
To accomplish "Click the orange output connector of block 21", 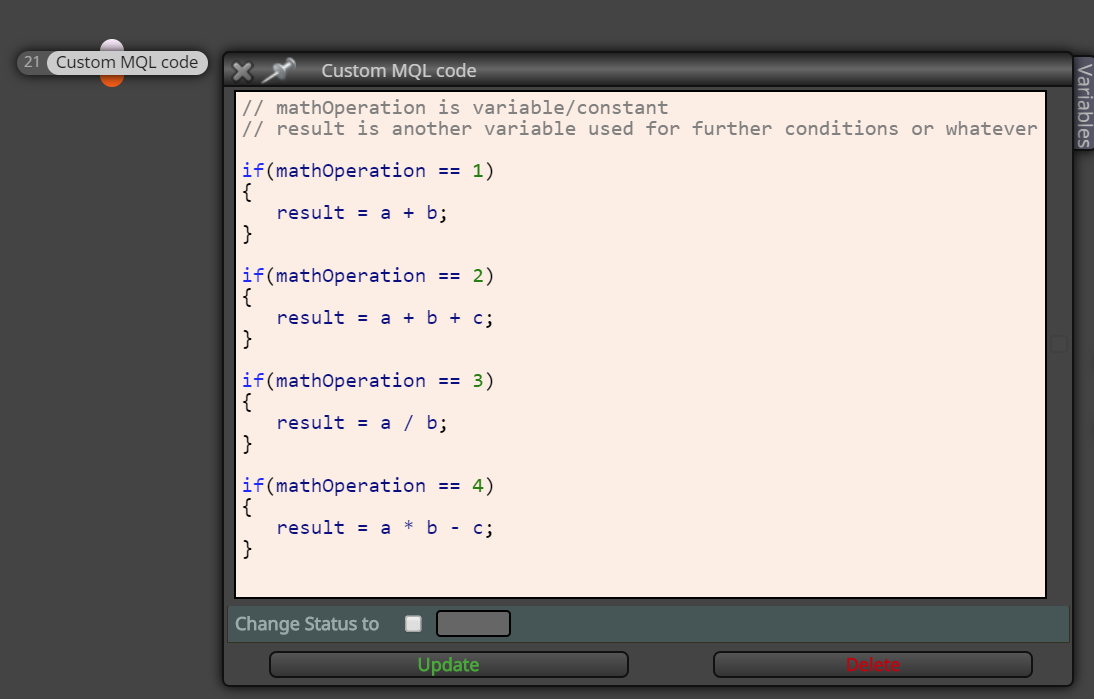I will (x=112, y=80).
